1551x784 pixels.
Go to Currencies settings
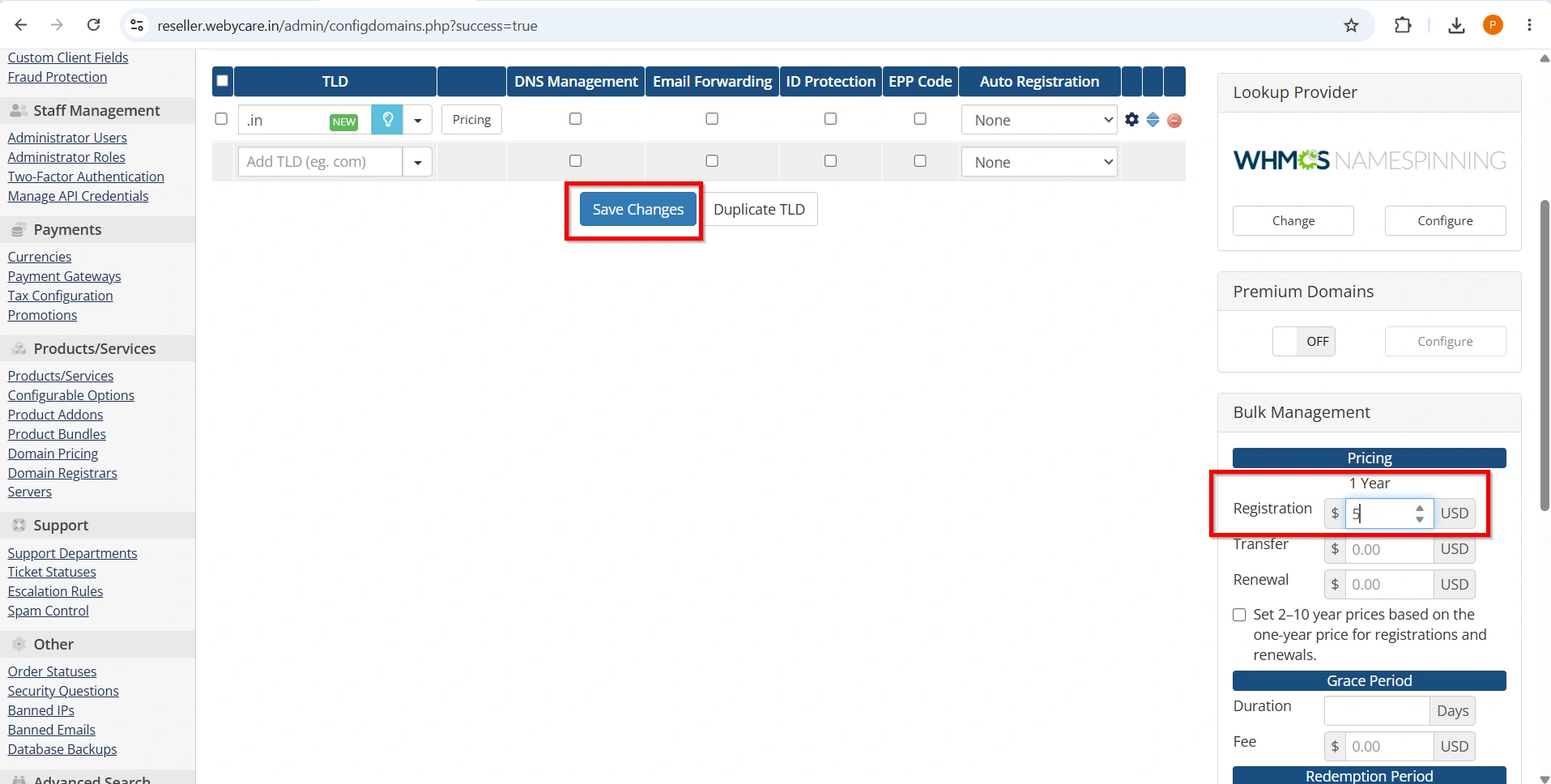[40, 257]
